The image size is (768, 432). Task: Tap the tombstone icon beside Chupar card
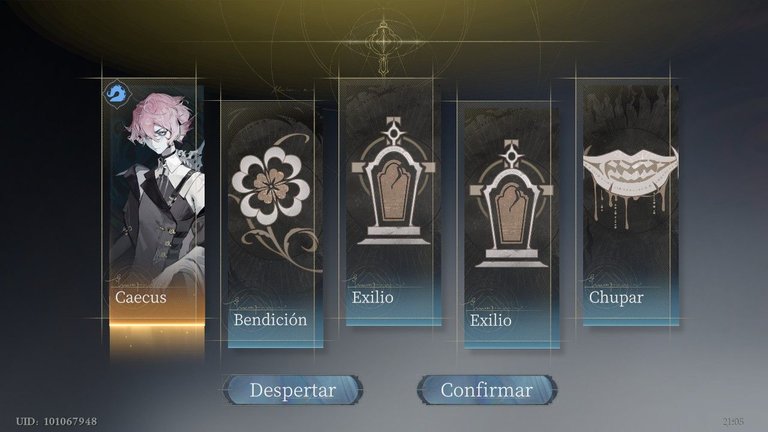coord(511,203)
